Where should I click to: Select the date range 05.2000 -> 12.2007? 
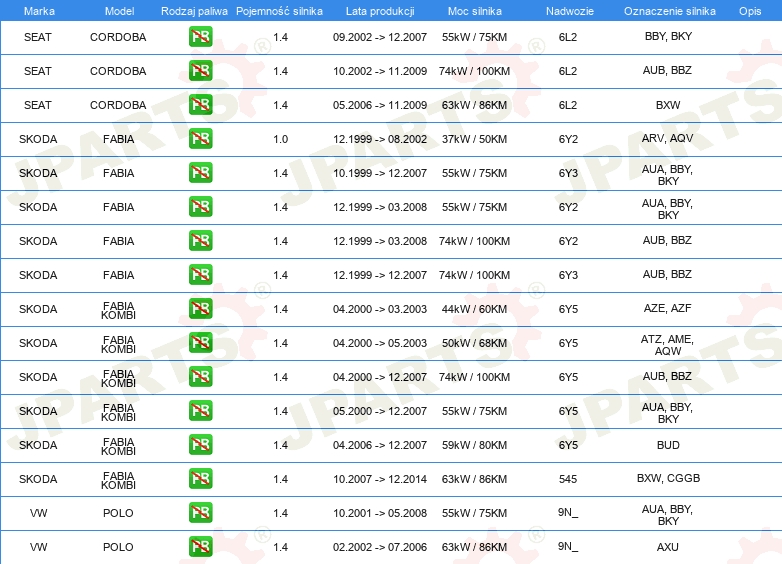[380, 411]
